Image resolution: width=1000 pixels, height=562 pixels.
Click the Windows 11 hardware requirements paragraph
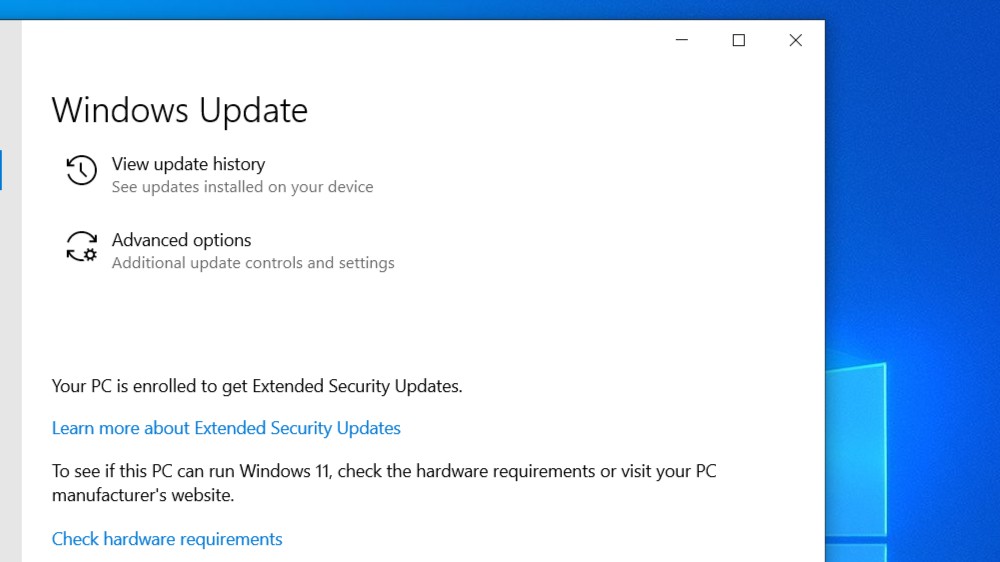pos(384,483)
